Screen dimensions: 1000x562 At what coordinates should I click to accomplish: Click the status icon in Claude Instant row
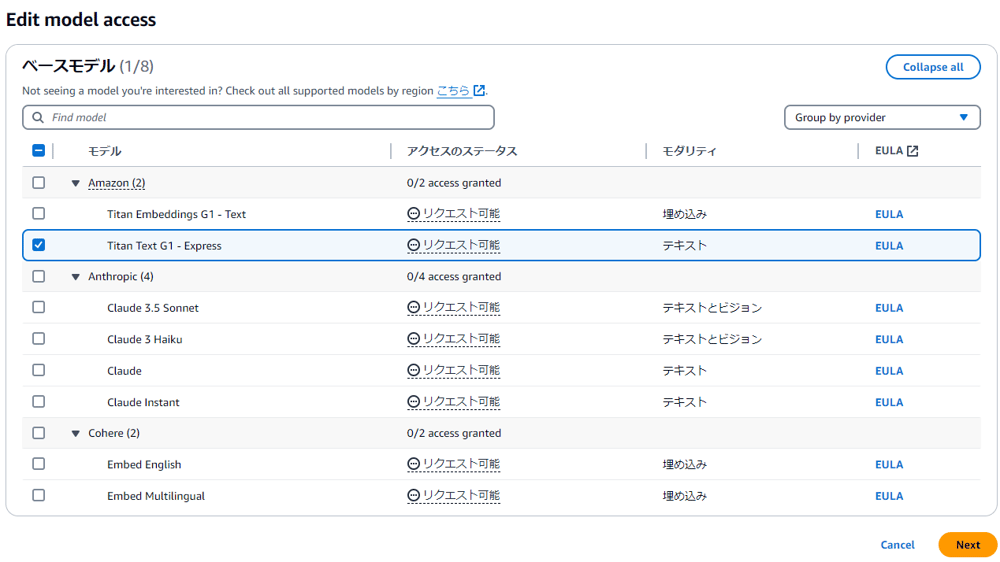pos(413,402)
